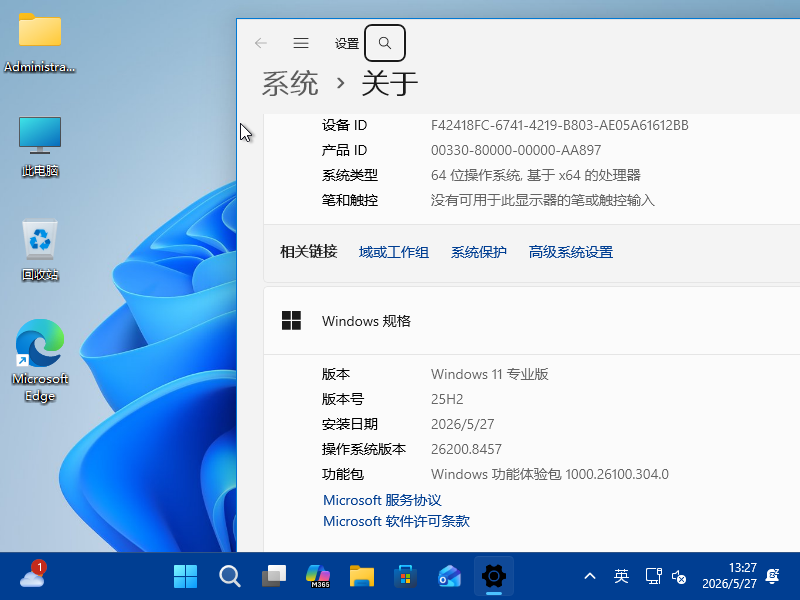This screenshot has width=800, height=600.
Task: Click the 操作系统版本 value 26200.8457
Action: pyautogui.click(x=466, y=449)
